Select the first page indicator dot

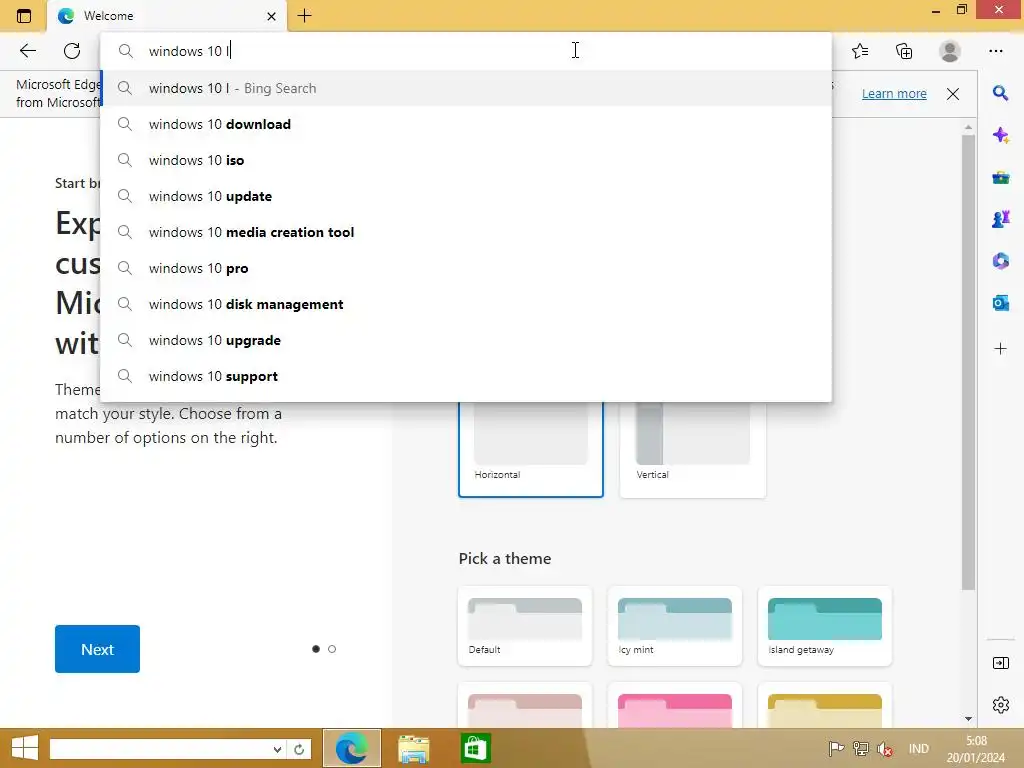(316, 648)
